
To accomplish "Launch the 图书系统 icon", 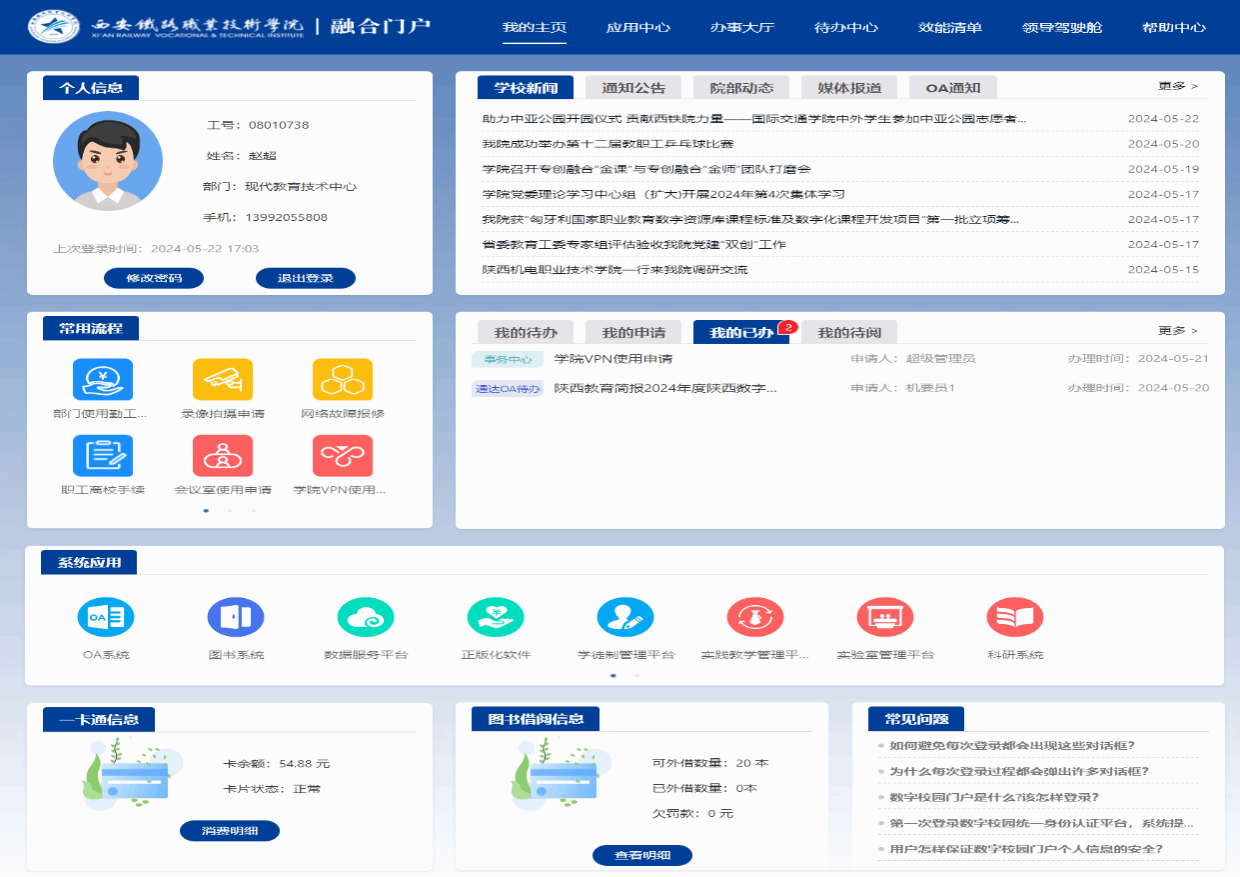I will [236, 617].
